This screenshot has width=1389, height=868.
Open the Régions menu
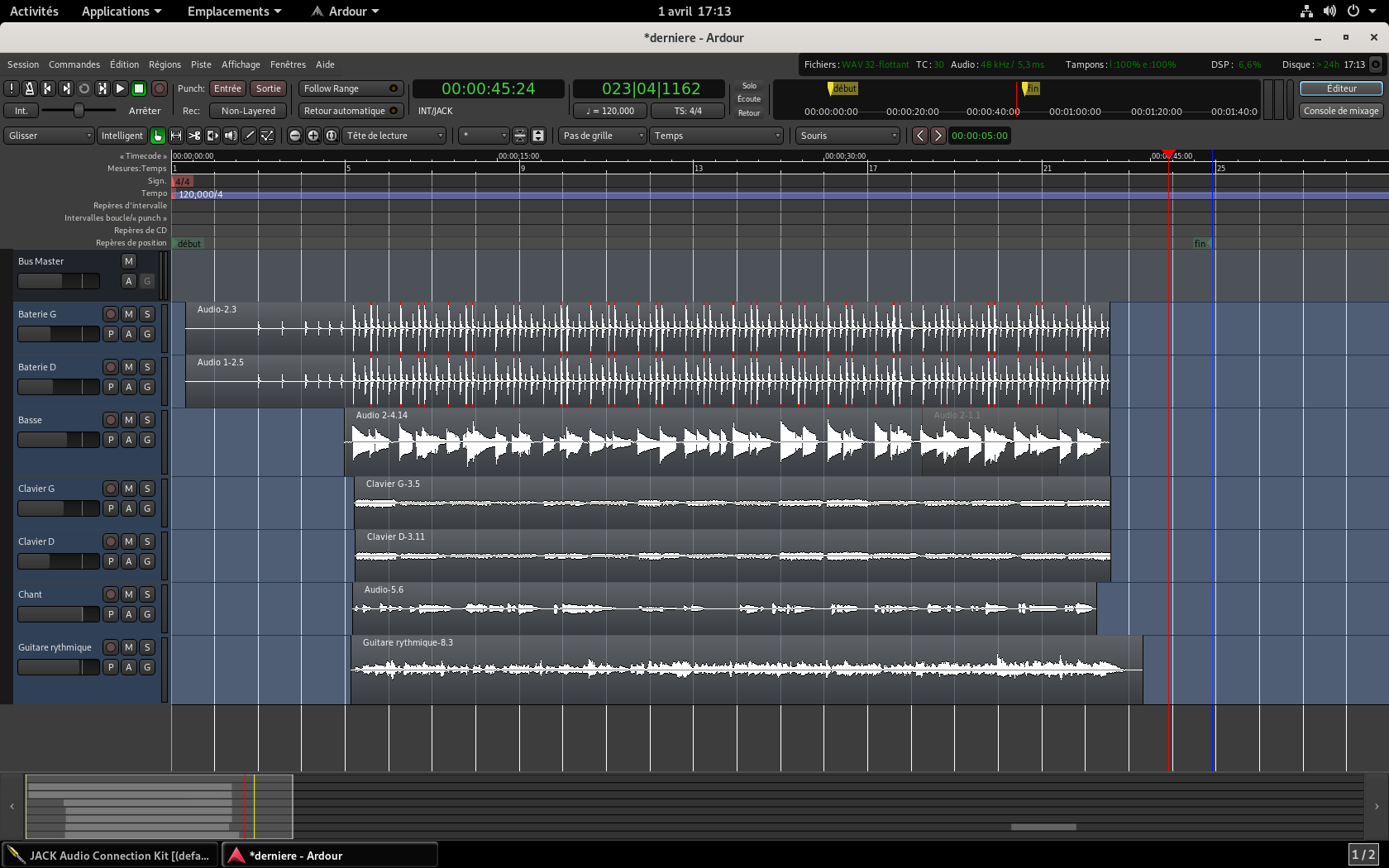point(165,64)
